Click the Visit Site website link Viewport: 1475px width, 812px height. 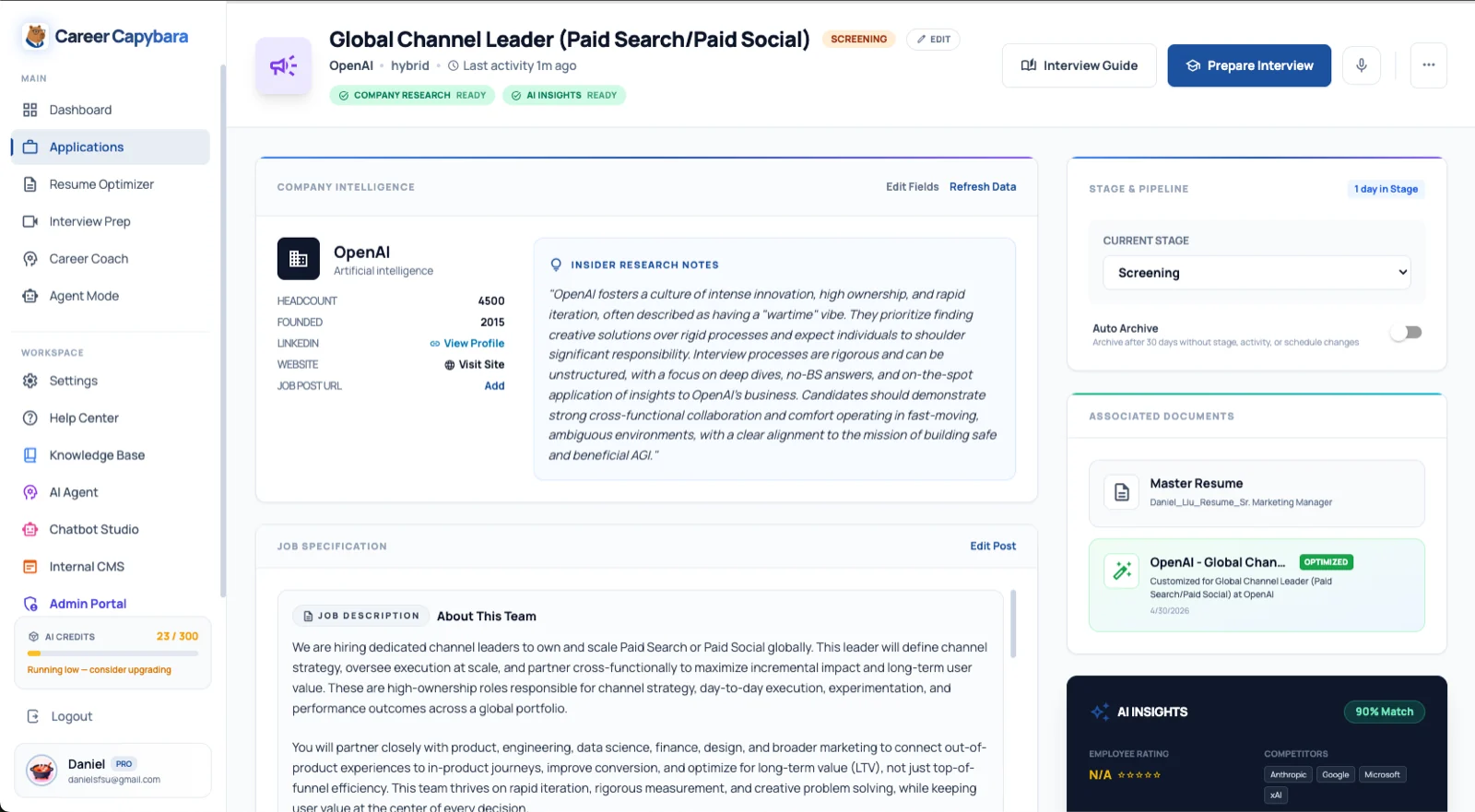pos(474,365)
